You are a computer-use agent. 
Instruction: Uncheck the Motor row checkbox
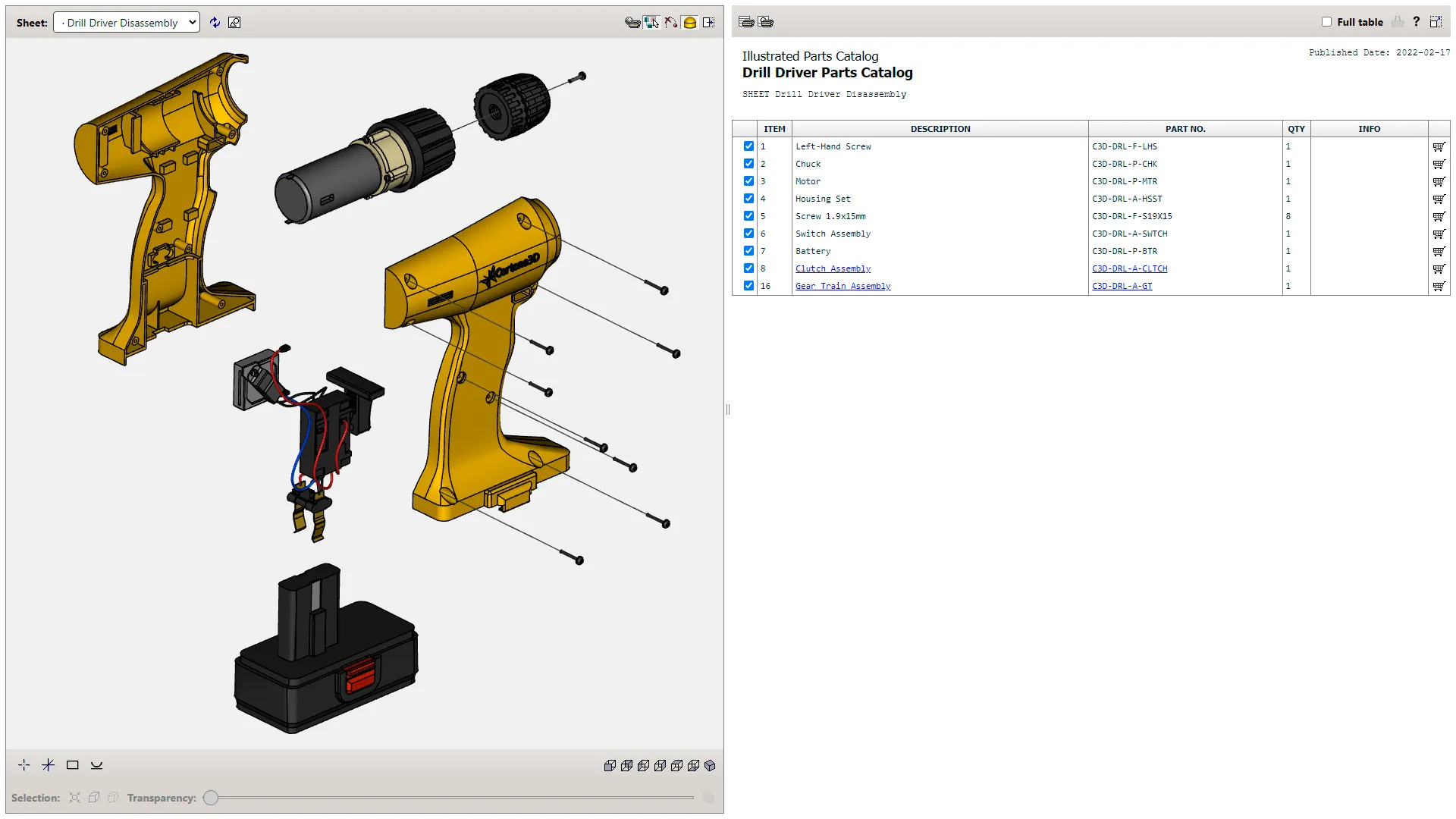(x=748, y=181)
